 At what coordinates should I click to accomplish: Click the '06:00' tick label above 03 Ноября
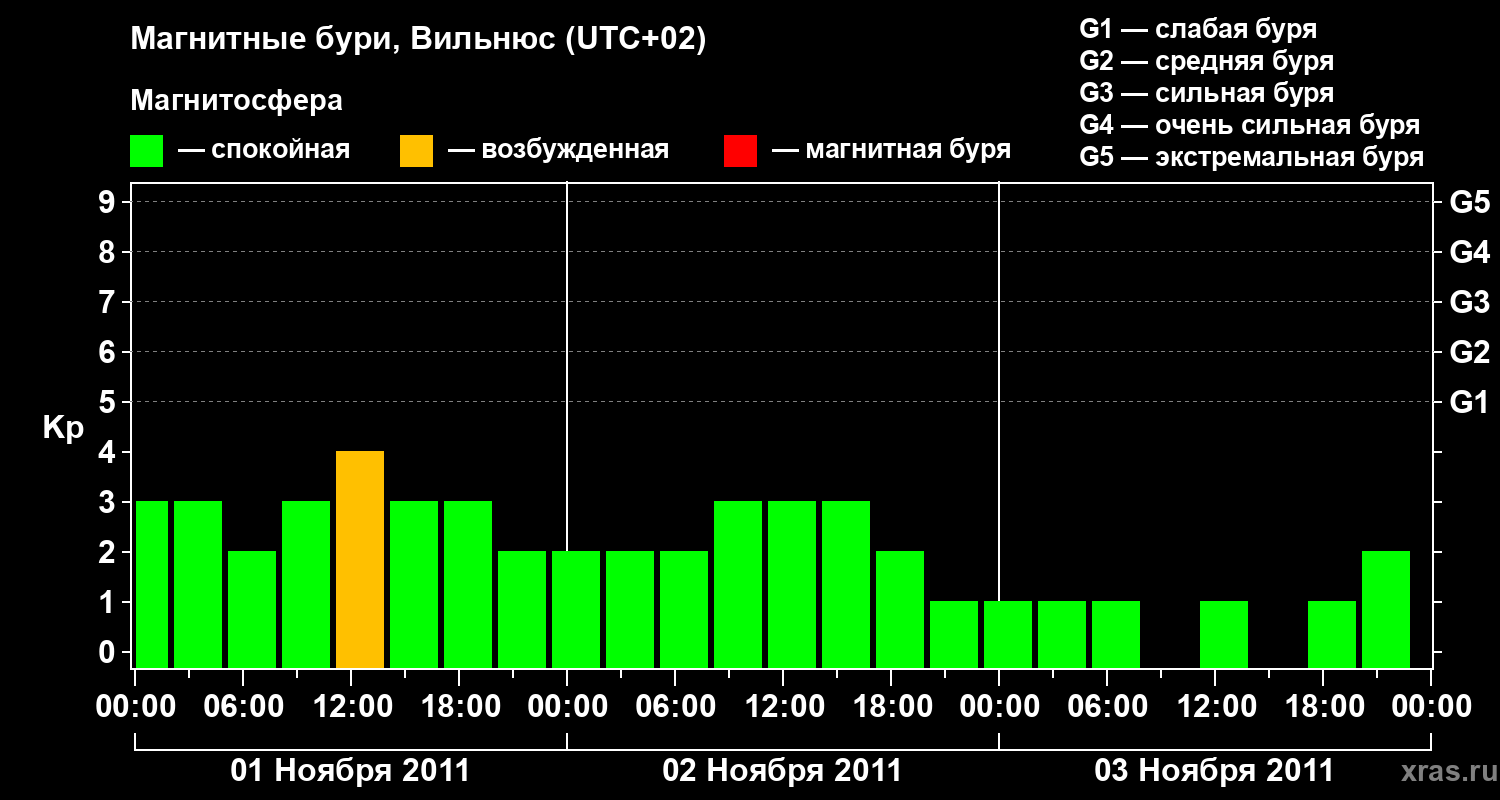[x=1108, y=706]
